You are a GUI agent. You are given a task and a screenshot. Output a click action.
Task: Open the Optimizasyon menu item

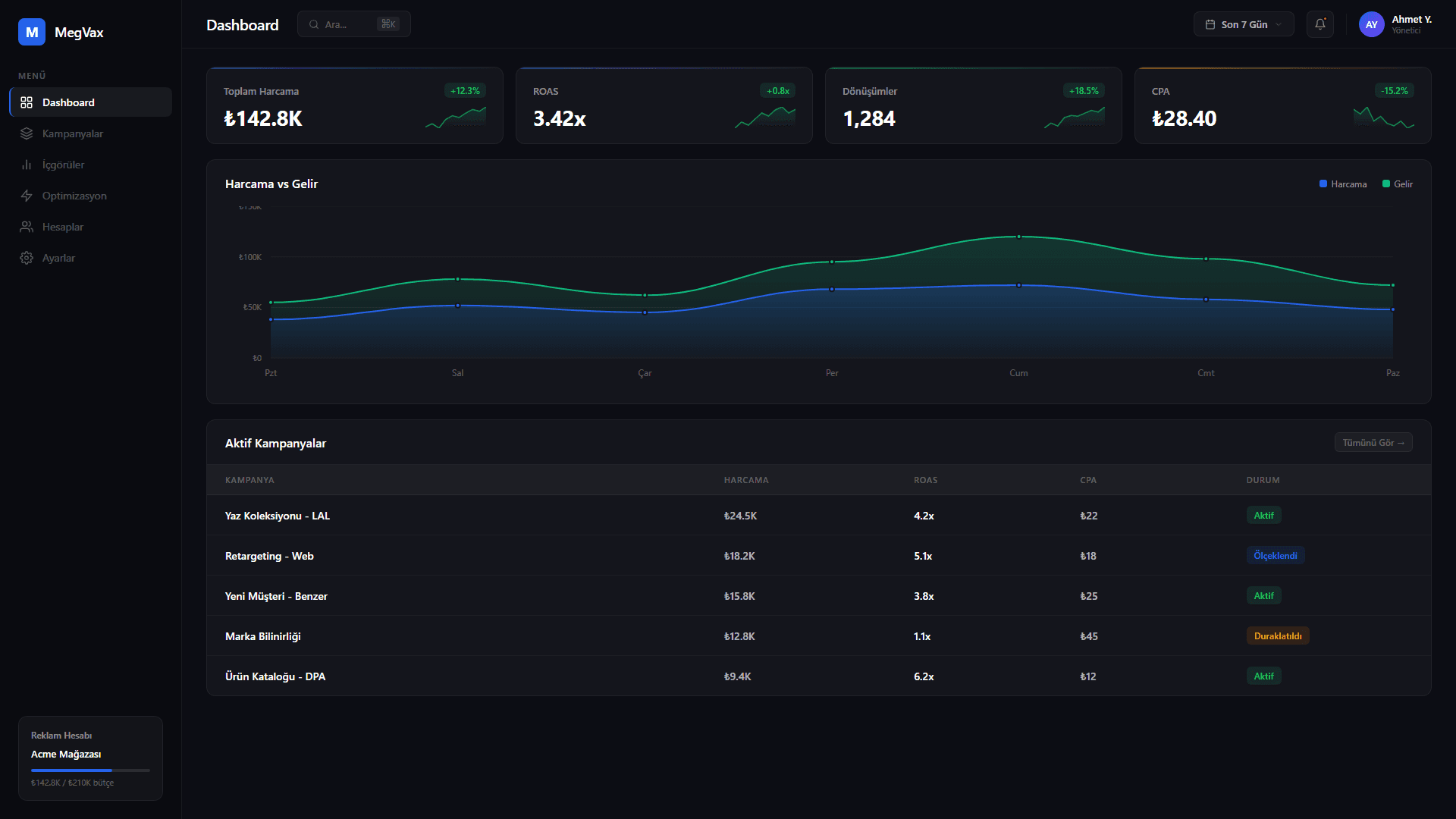pyautogui.click(x=90, y=196)
